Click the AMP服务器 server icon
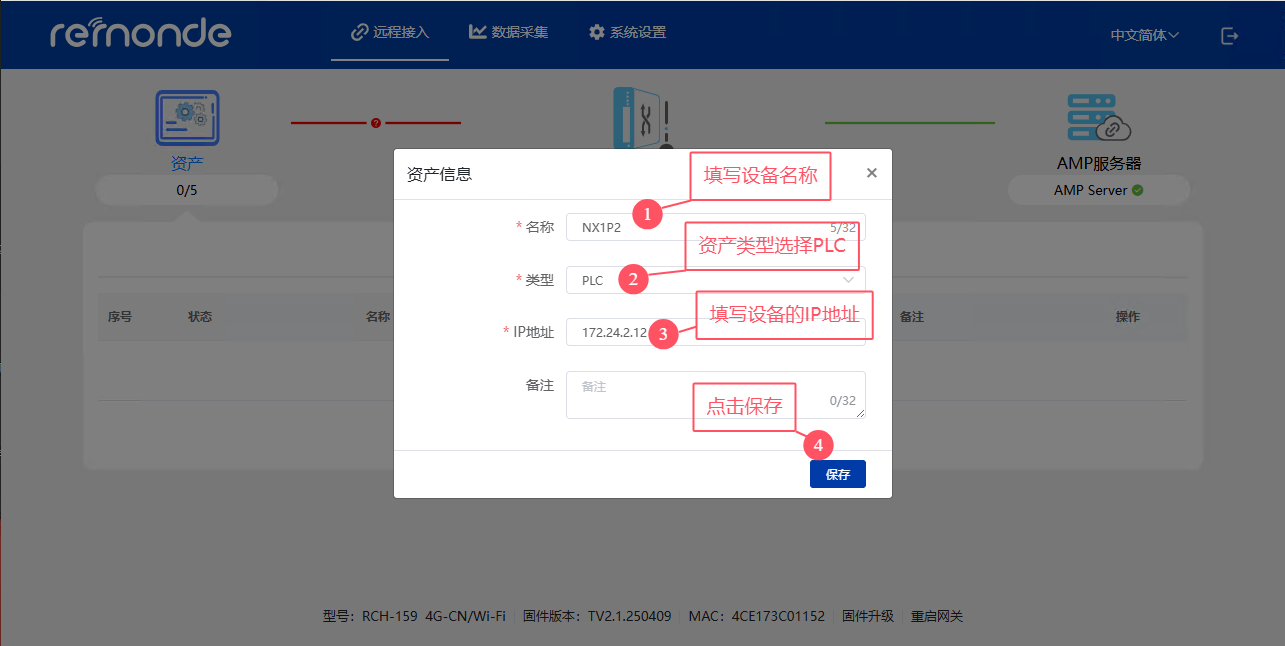 1099,118
